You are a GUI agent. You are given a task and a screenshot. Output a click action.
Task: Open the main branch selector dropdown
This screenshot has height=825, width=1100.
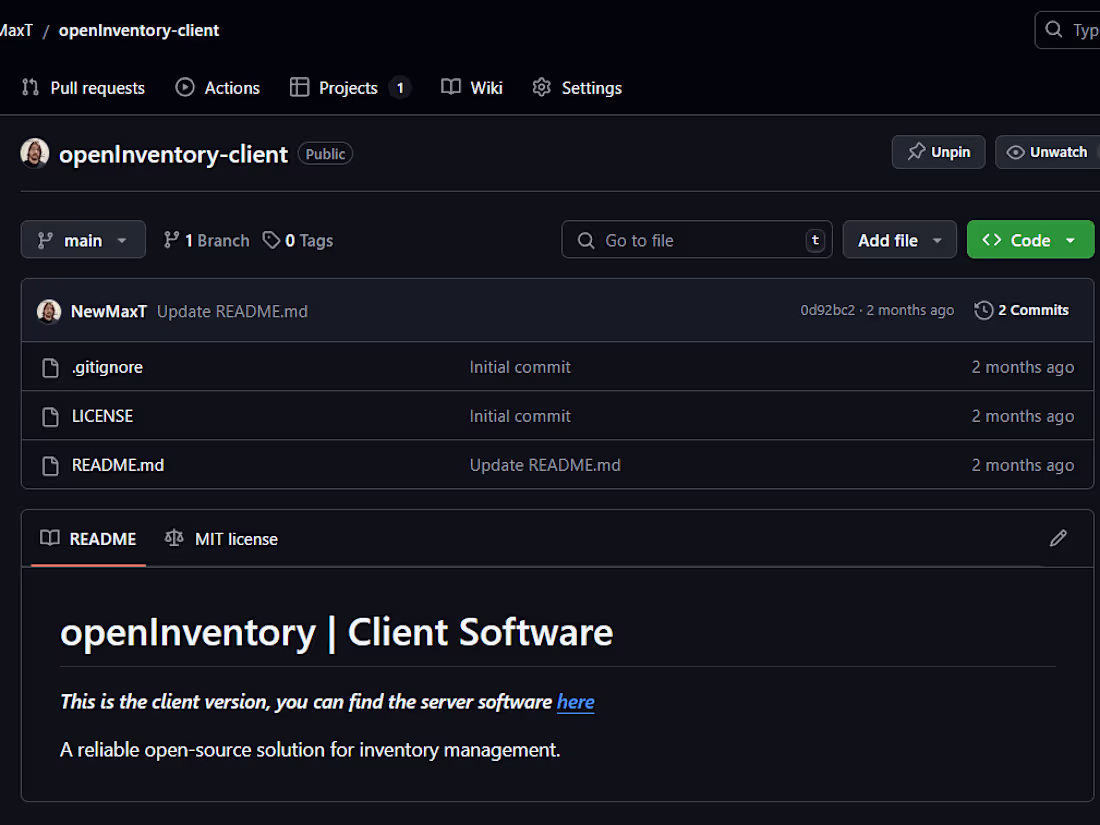83,240
